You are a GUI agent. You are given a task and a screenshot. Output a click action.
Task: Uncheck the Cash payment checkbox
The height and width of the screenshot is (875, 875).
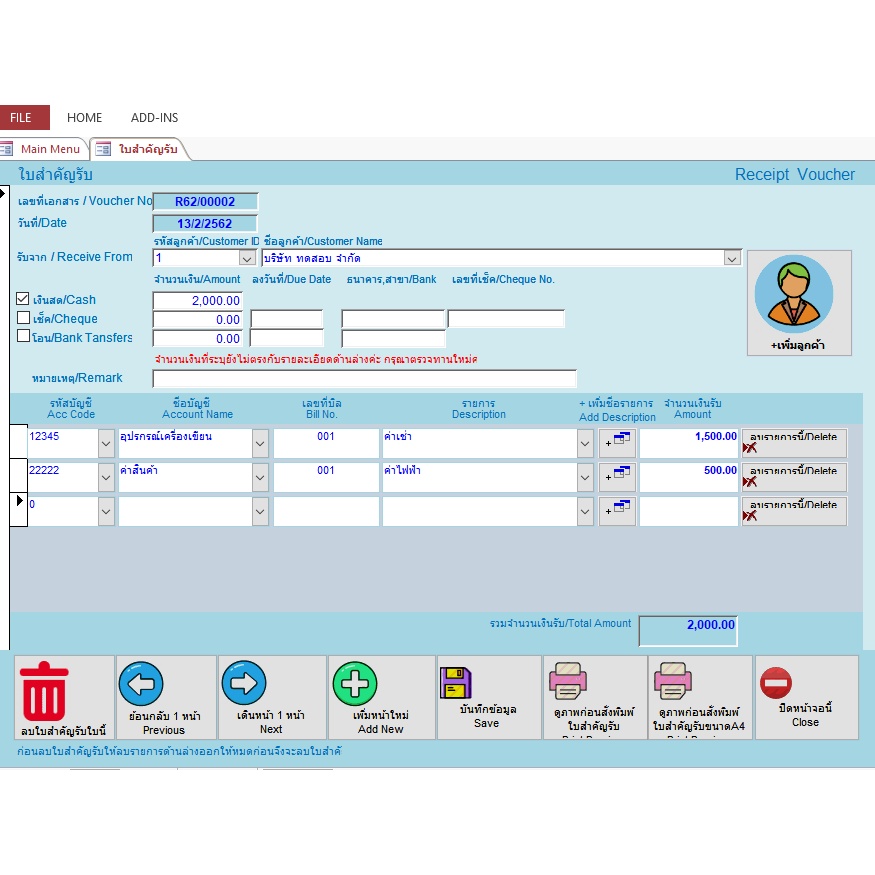pos(23,299)
